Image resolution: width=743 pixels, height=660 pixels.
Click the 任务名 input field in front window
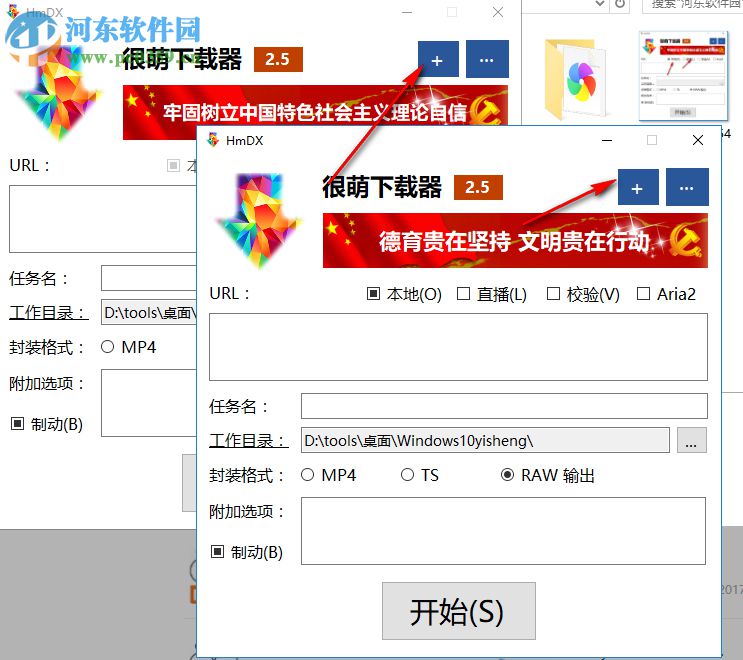coord(504,406)
